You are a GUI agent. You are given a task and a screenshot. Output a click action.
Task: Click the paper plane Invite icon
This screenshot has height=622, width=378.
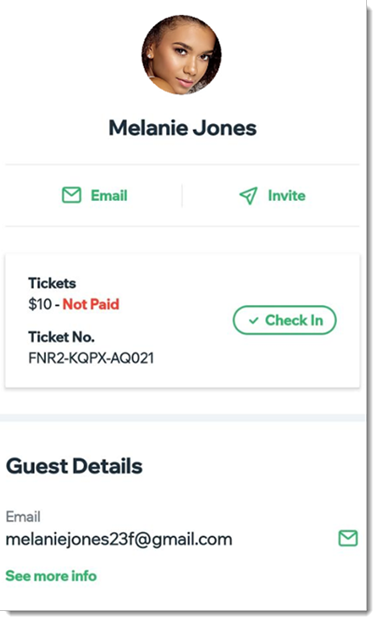tap(248, 196)
